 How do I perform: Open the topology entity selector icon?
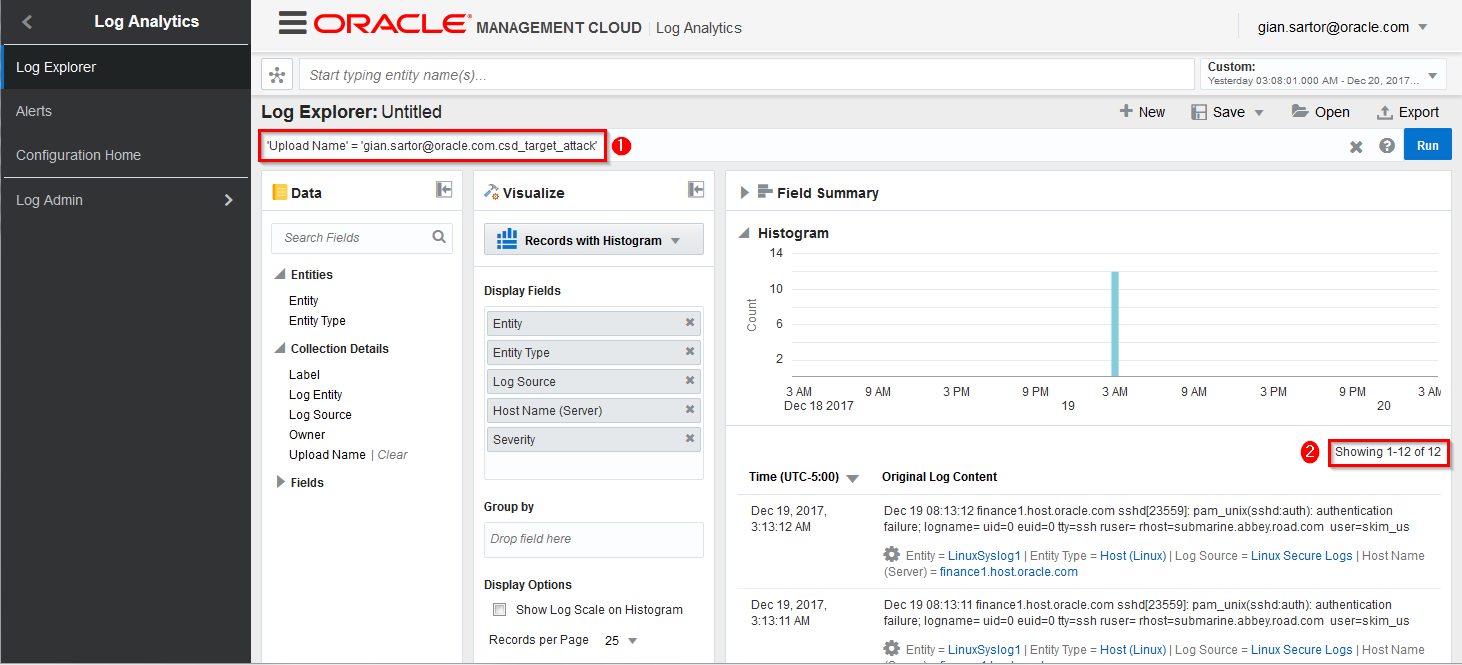pos(277,75)
